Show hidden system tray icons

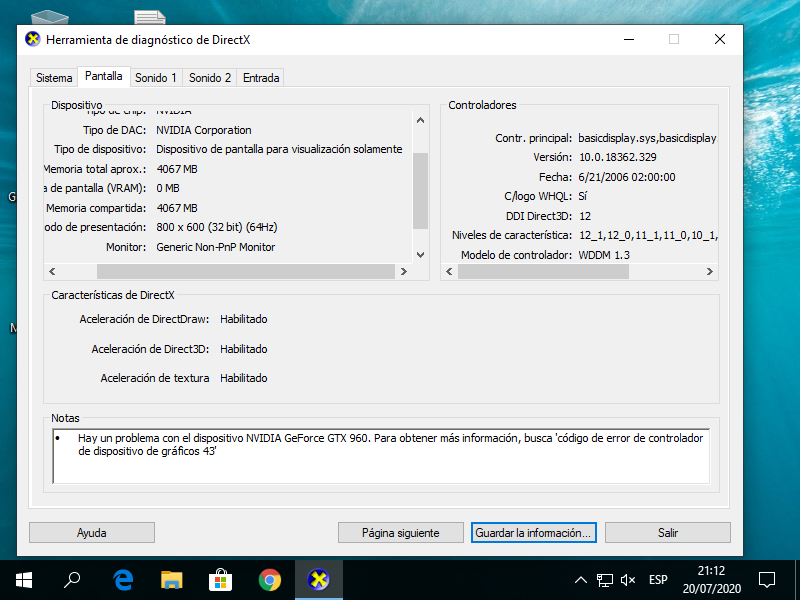coord(581,580)
